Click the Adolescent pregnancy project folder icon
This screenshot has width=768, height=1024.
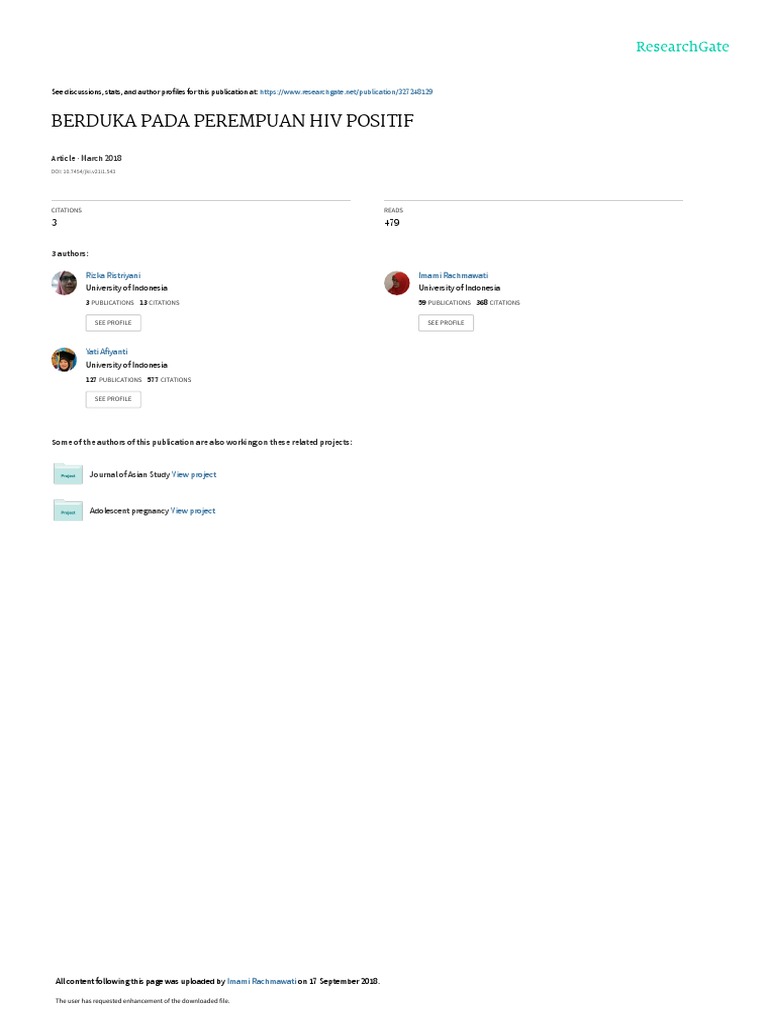68,510
